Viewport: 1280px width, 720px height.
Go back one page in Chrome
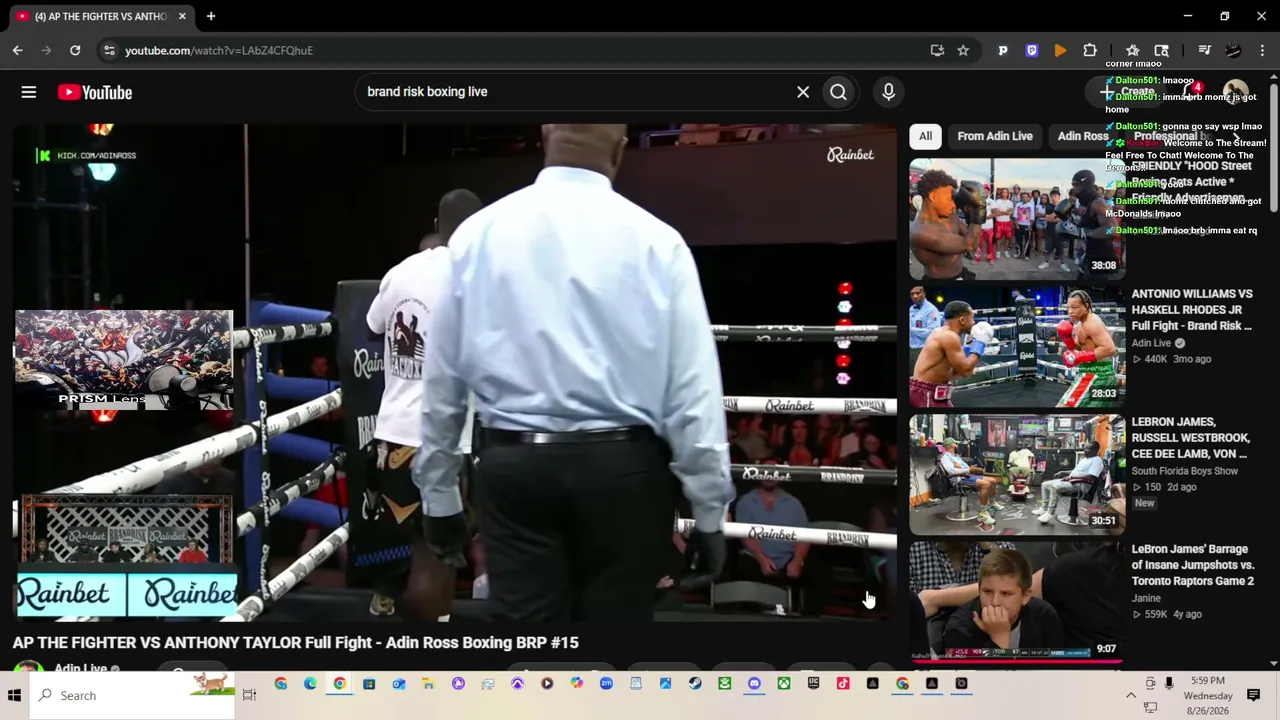18,50
